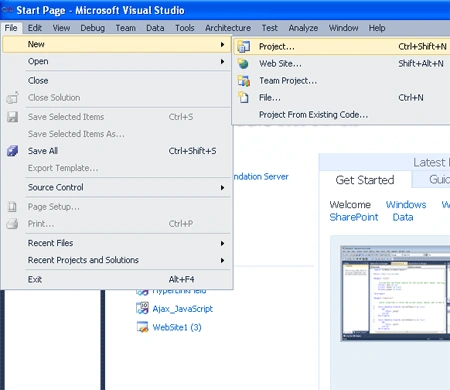The width and height of the screenshot is (450, 390).
Task: Click the Foundation Server link
Action: point(261,176)
